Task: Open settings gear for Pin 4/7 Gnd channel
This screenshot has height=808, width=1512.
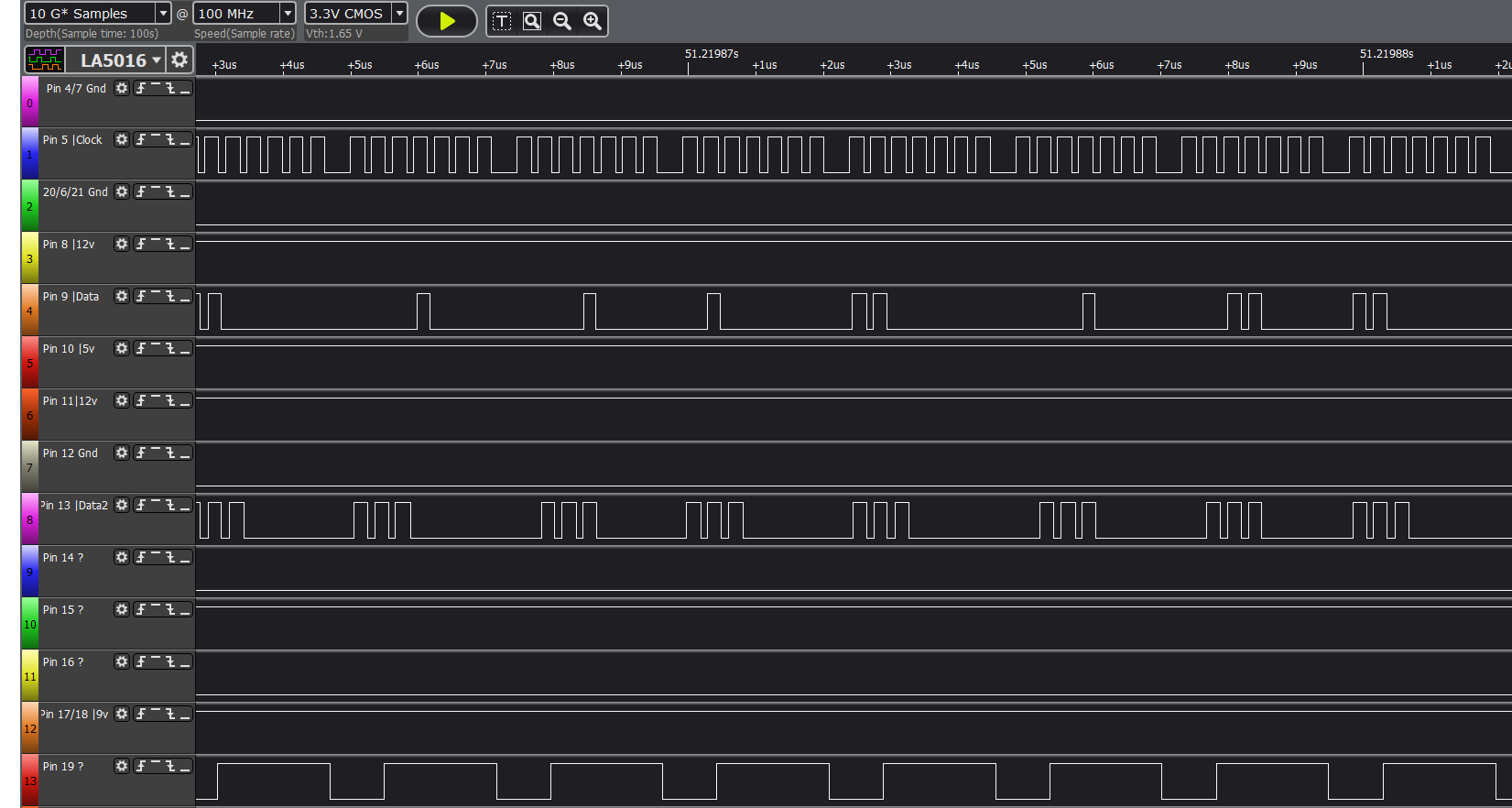Action: point(122,88)
